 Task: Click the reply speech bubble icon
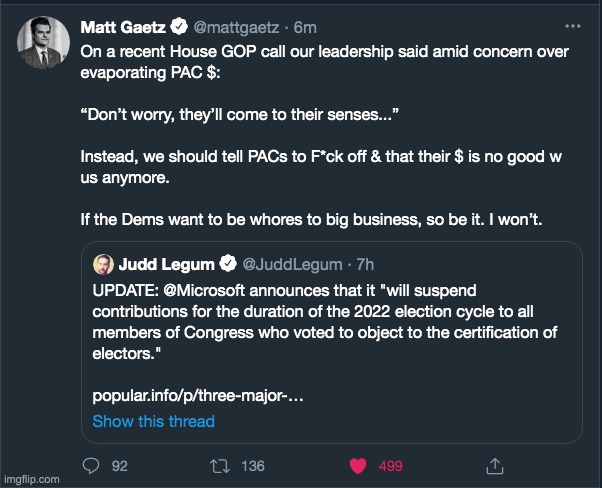tap(91, 465)
